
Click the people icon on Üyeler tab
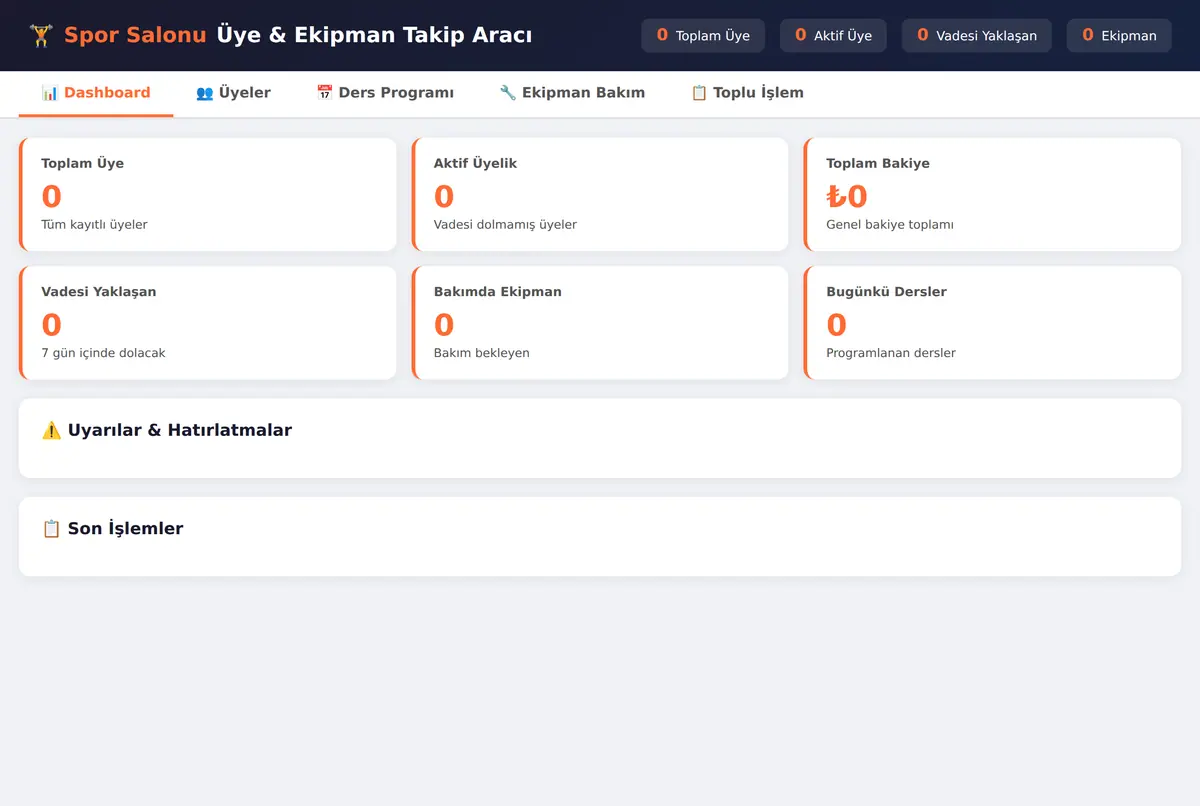(x=204, y=93)
